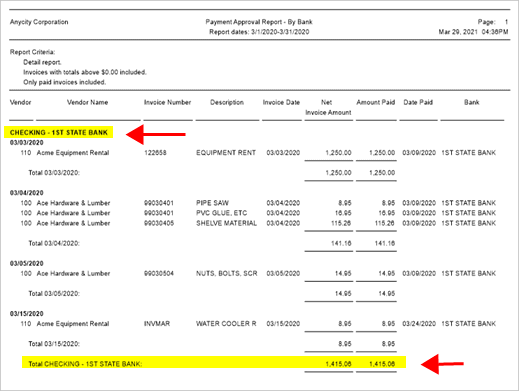Click the Invoice Date column header
The height and width of the screenshot is (391, 519).
point(281,102)
